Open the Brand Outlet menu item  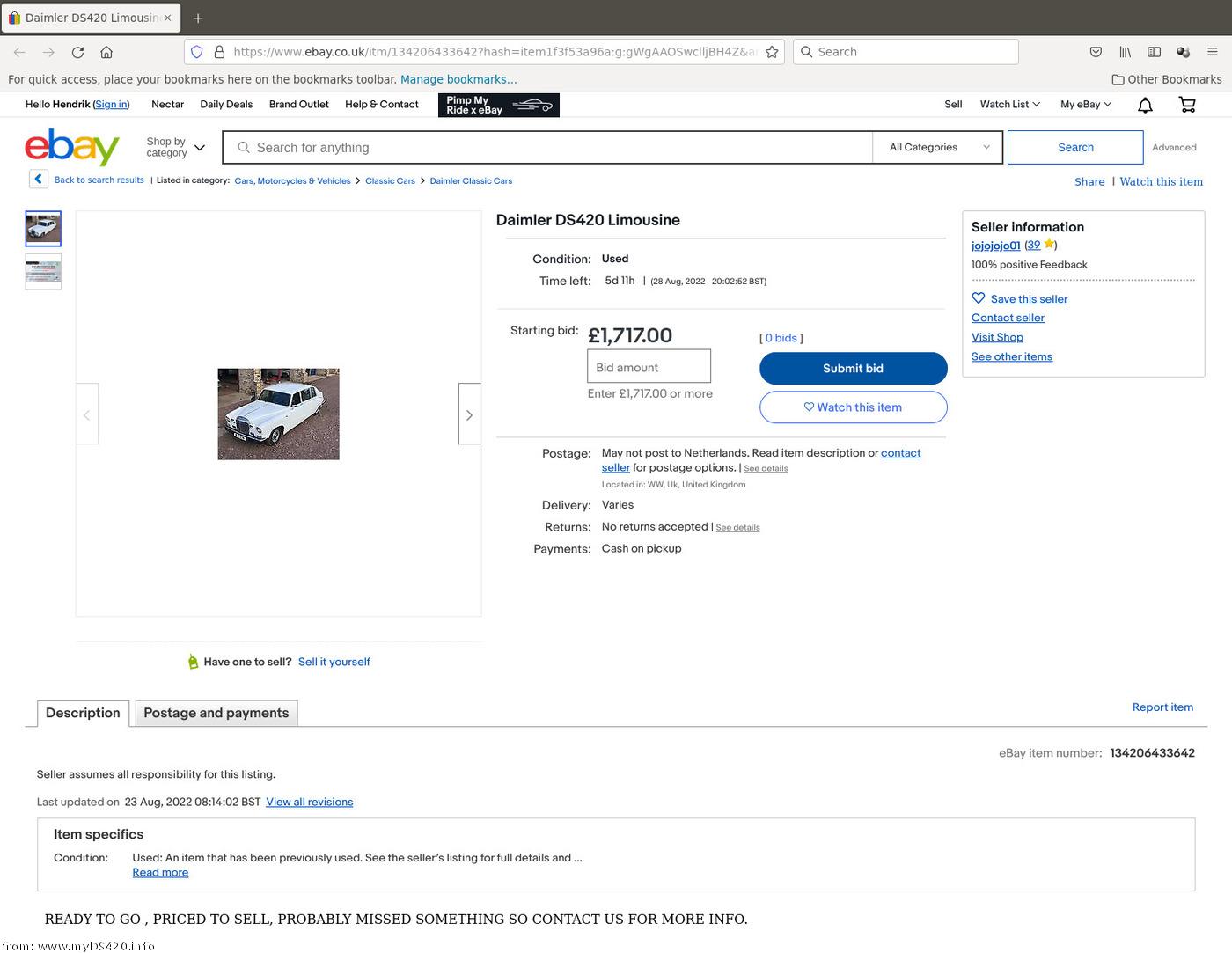[299, 104]
